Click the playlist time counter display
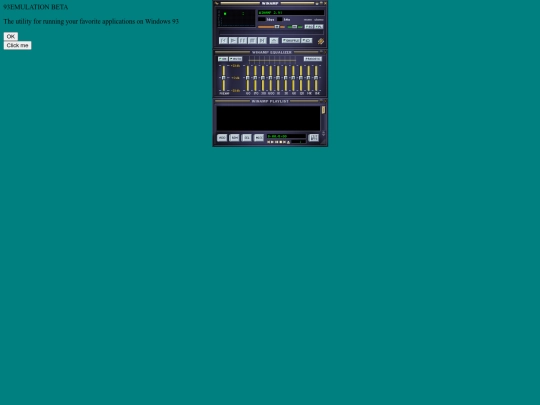The height and width of the screenshot is (405, 540). pyautogui.click(x=286, y=136)
